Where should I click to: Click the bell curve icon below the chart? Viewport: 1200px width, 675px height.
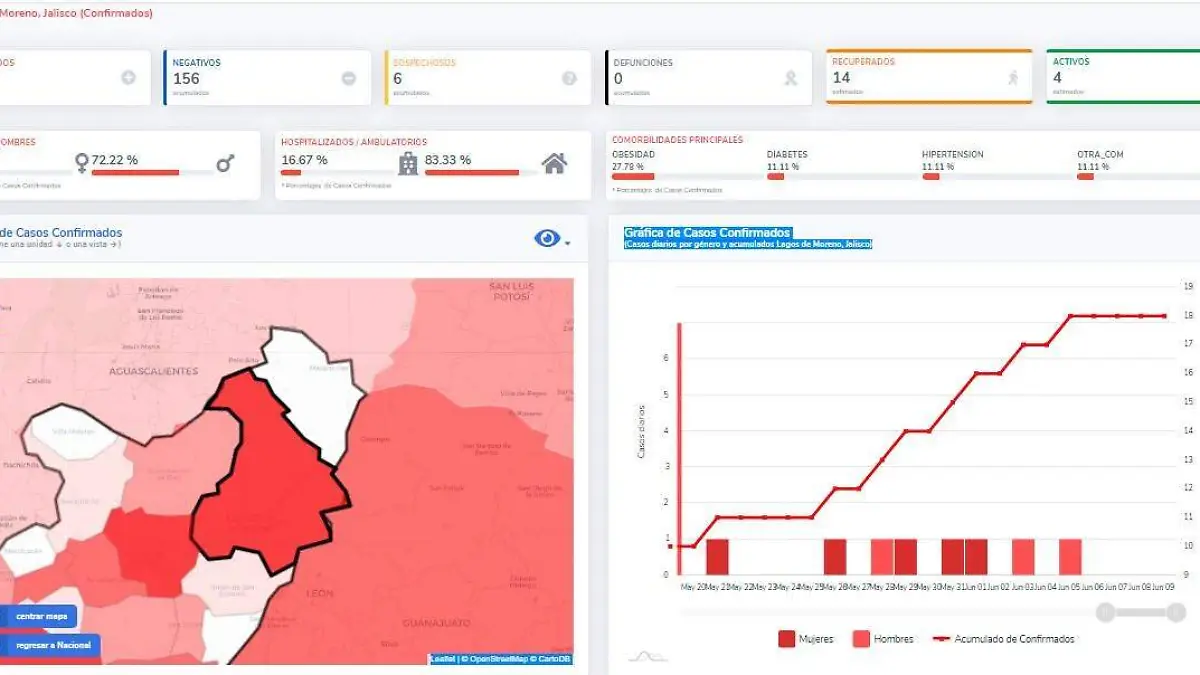tap(647, 656)
